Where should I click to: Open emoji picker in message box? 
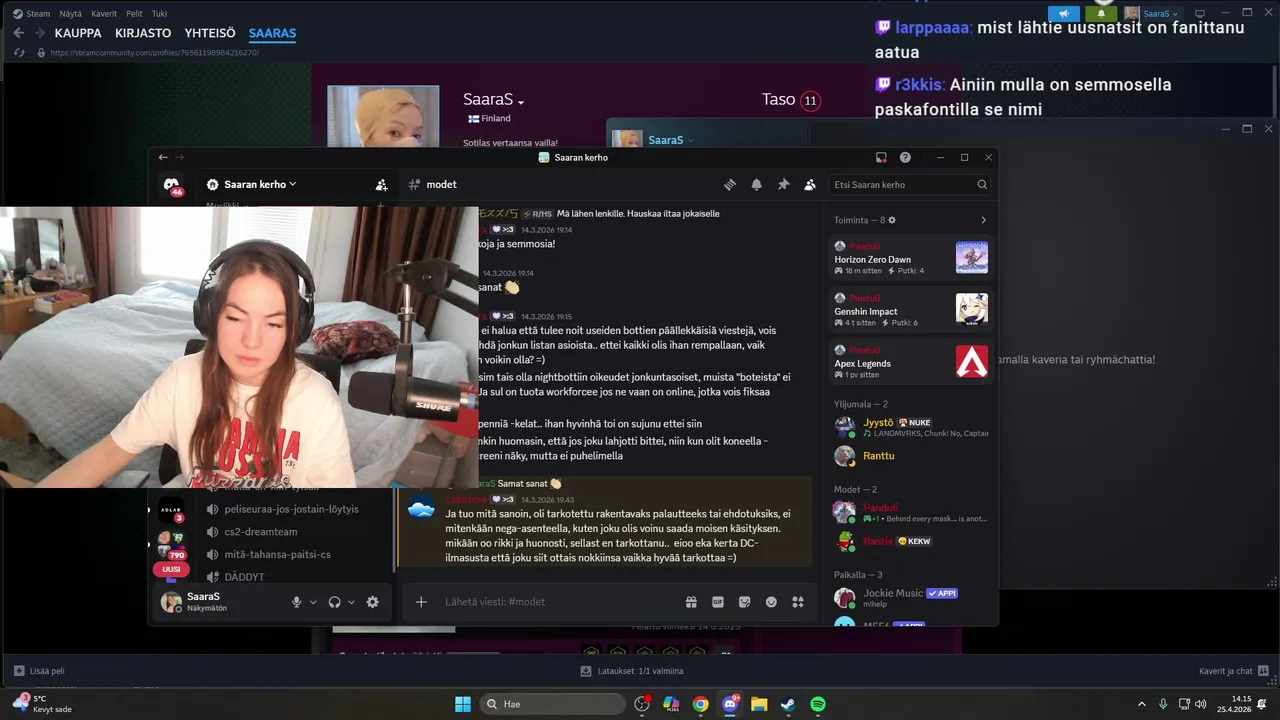tap(771, 602)
